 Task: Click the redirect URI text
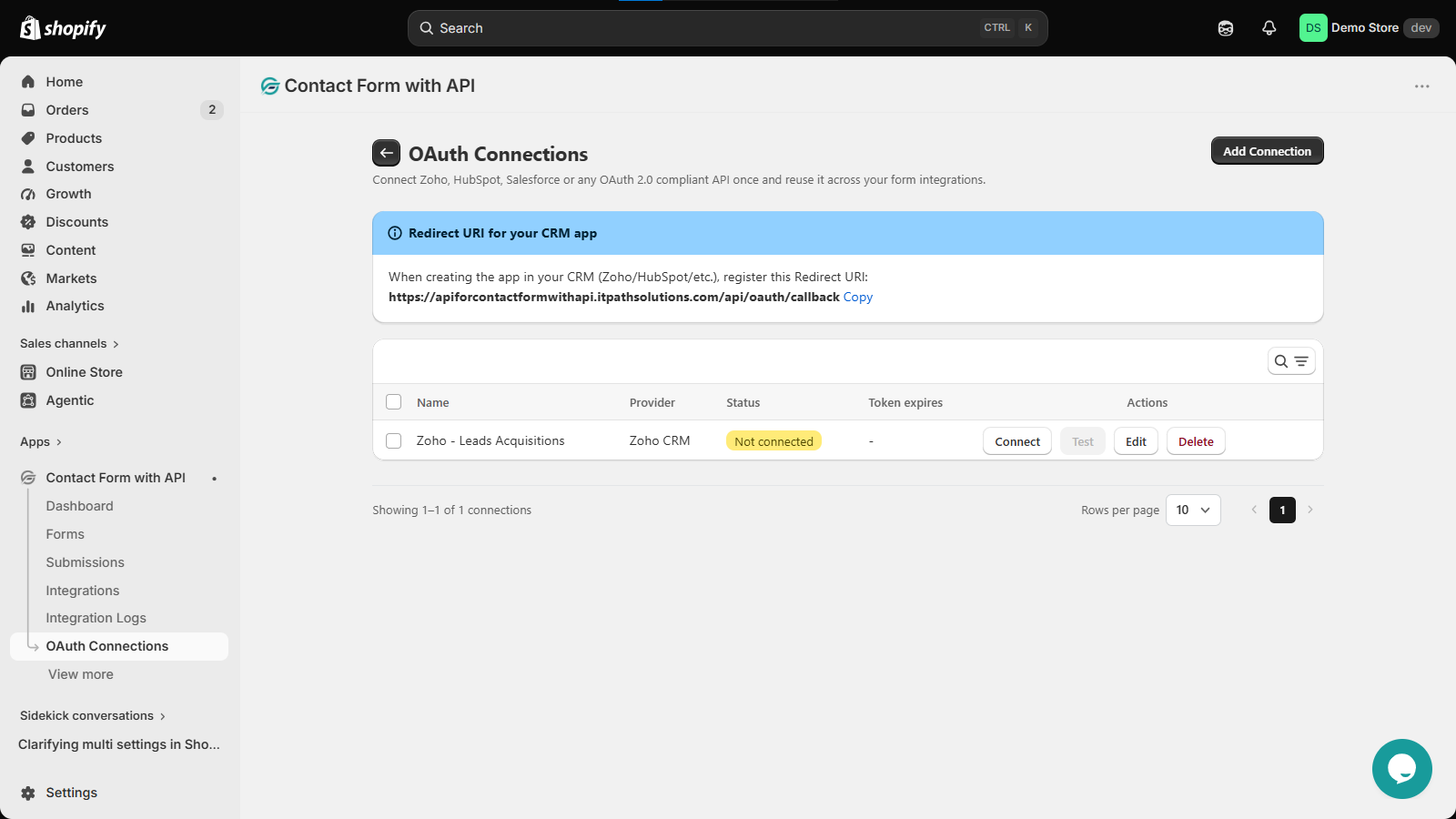tap(614, 297)
